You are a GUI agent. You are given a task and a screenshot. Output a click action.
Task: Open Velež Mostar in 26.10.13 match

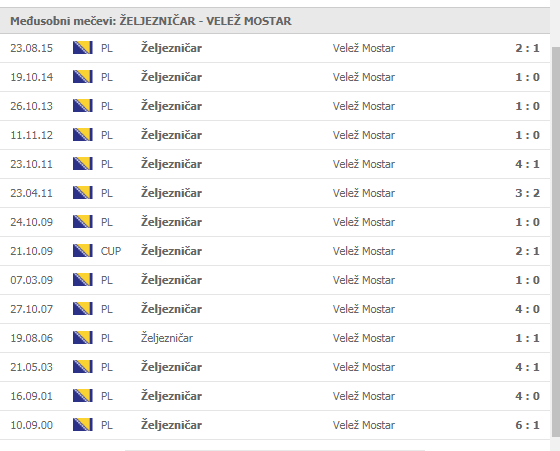point(364,106)
